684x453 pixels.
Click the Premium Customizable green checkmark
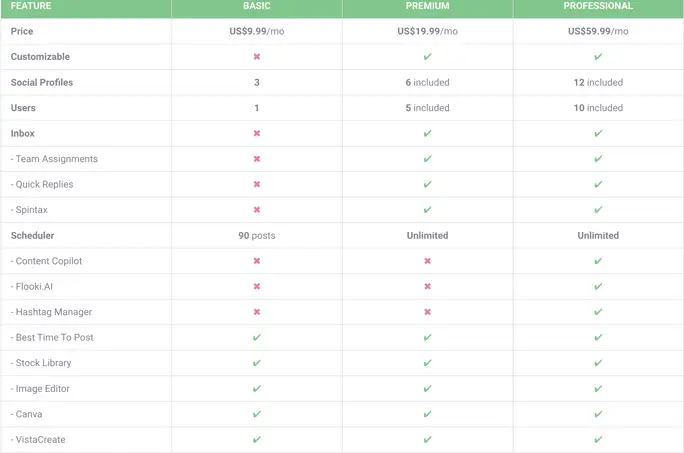click(427, 57)
